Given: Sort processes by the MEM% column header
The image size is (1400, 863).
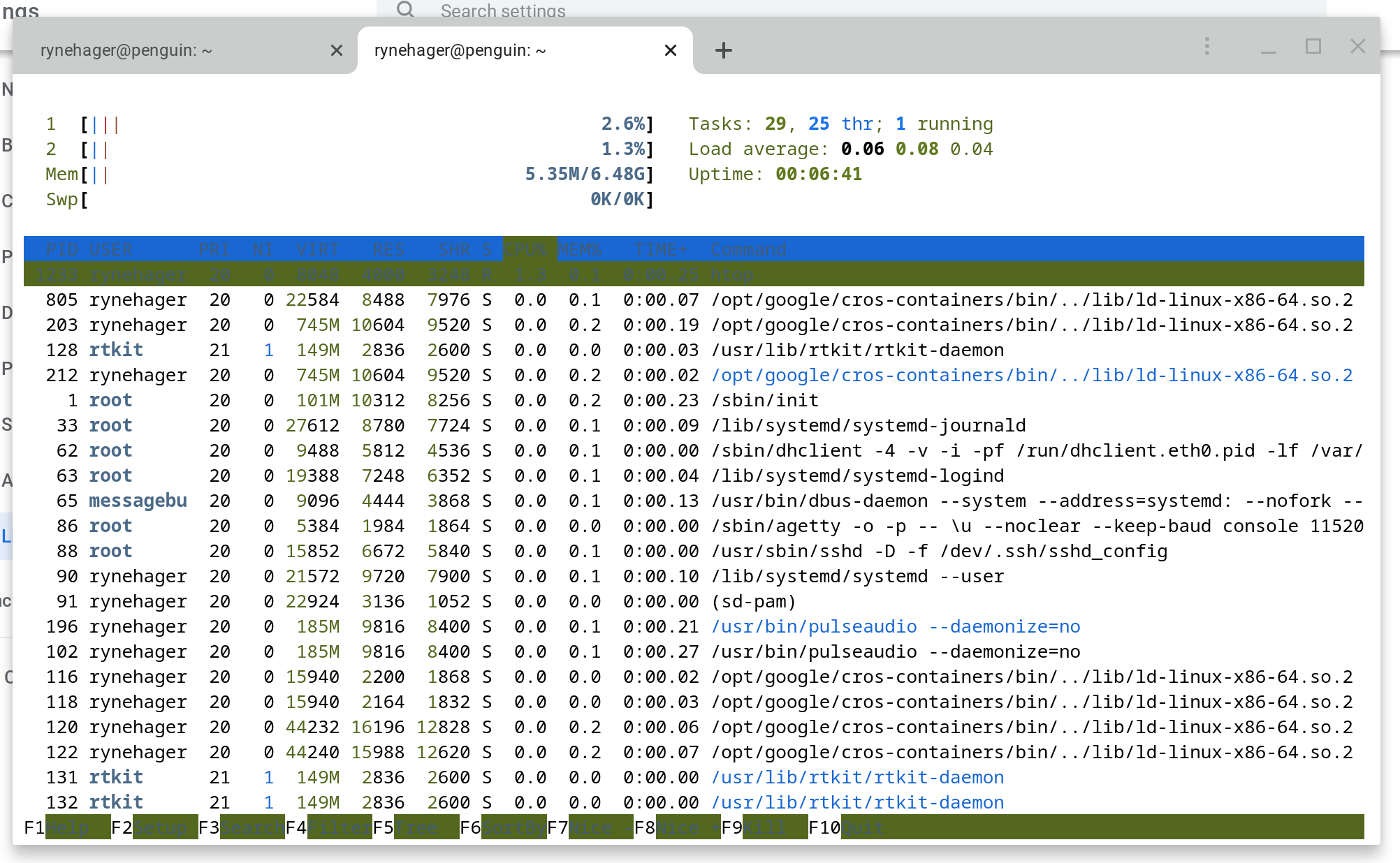Looking at the screenshot, I should click(x=580, y=249).
